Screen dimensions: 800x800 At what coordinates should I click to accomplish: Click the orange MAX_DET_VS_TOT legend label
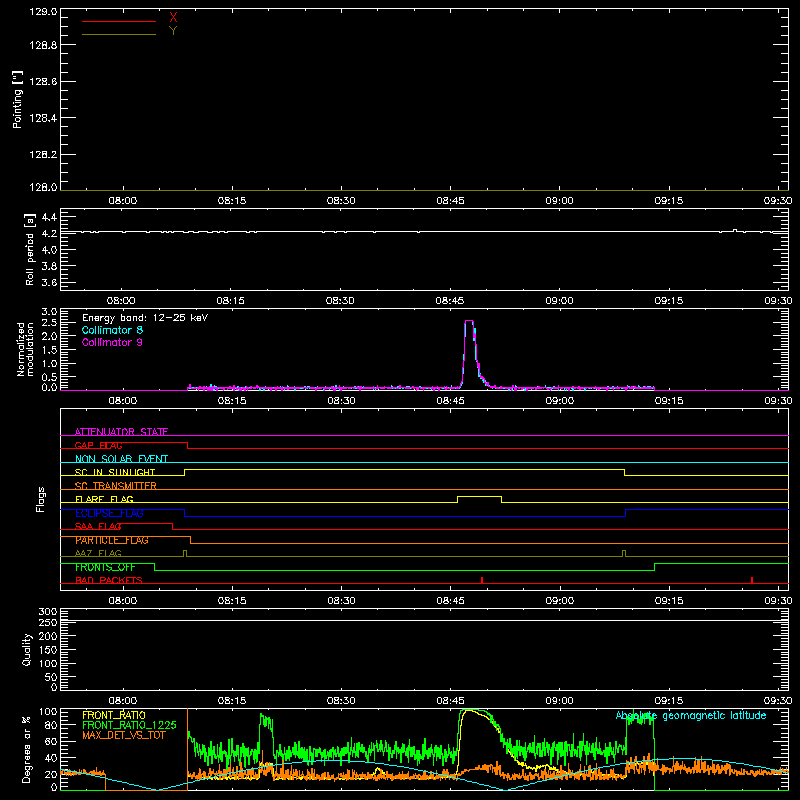click(x=124, y=735)
